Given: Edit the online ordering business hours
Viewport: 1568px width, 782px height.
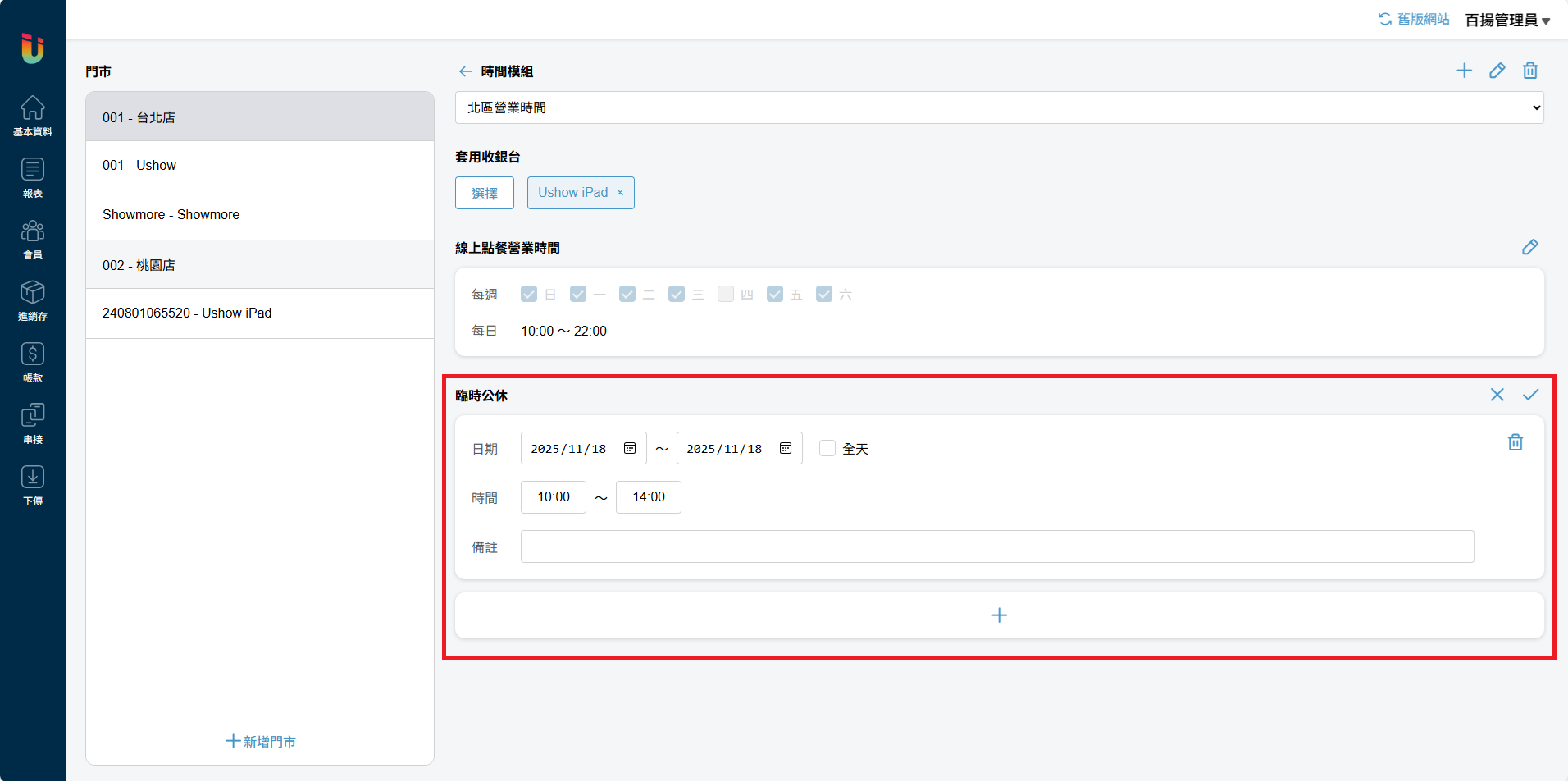Looking at the screenshot, I should tap(1529, 247).
